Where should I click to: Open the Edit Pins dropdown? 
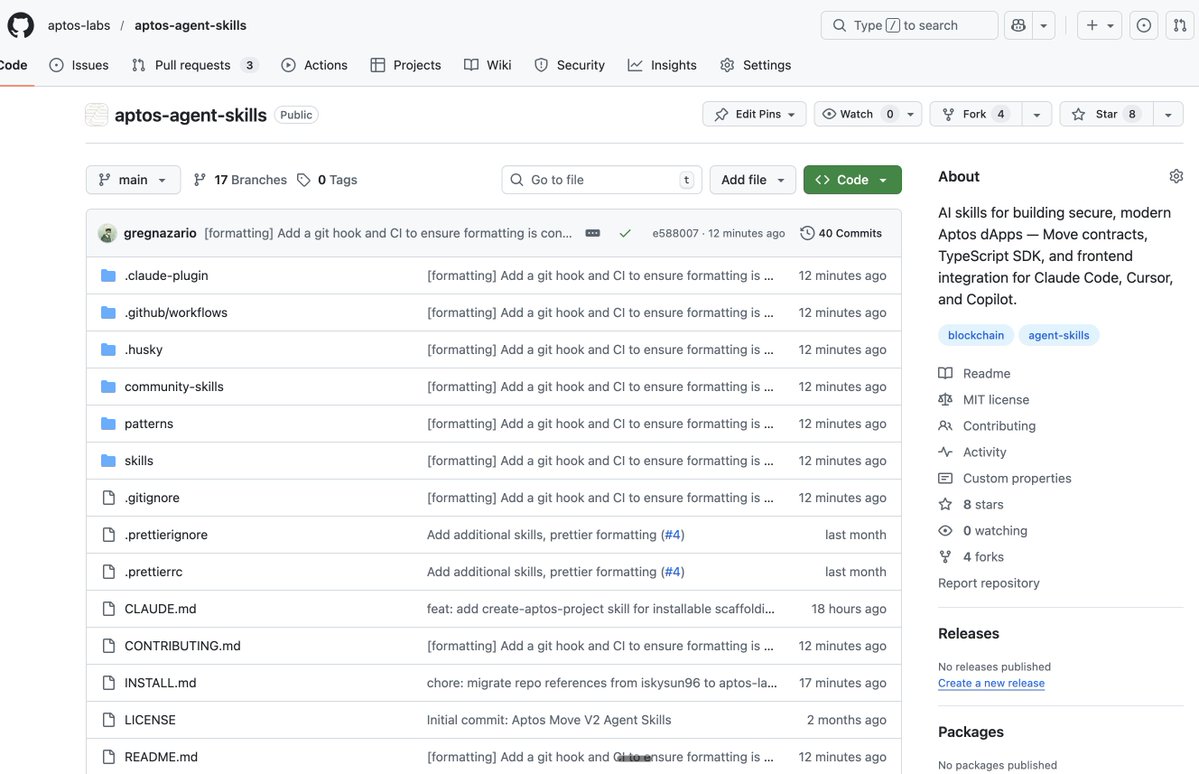click(x=754, y=114)
